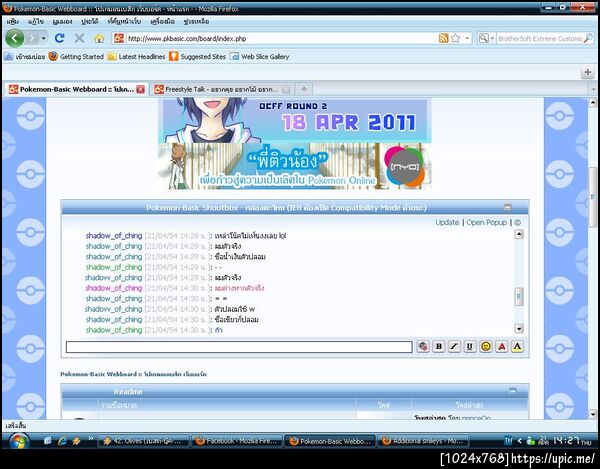Viewport: 600px width, 469px height.
Task: Open the back/forward history dropdown
Action: tap(44, 38)
